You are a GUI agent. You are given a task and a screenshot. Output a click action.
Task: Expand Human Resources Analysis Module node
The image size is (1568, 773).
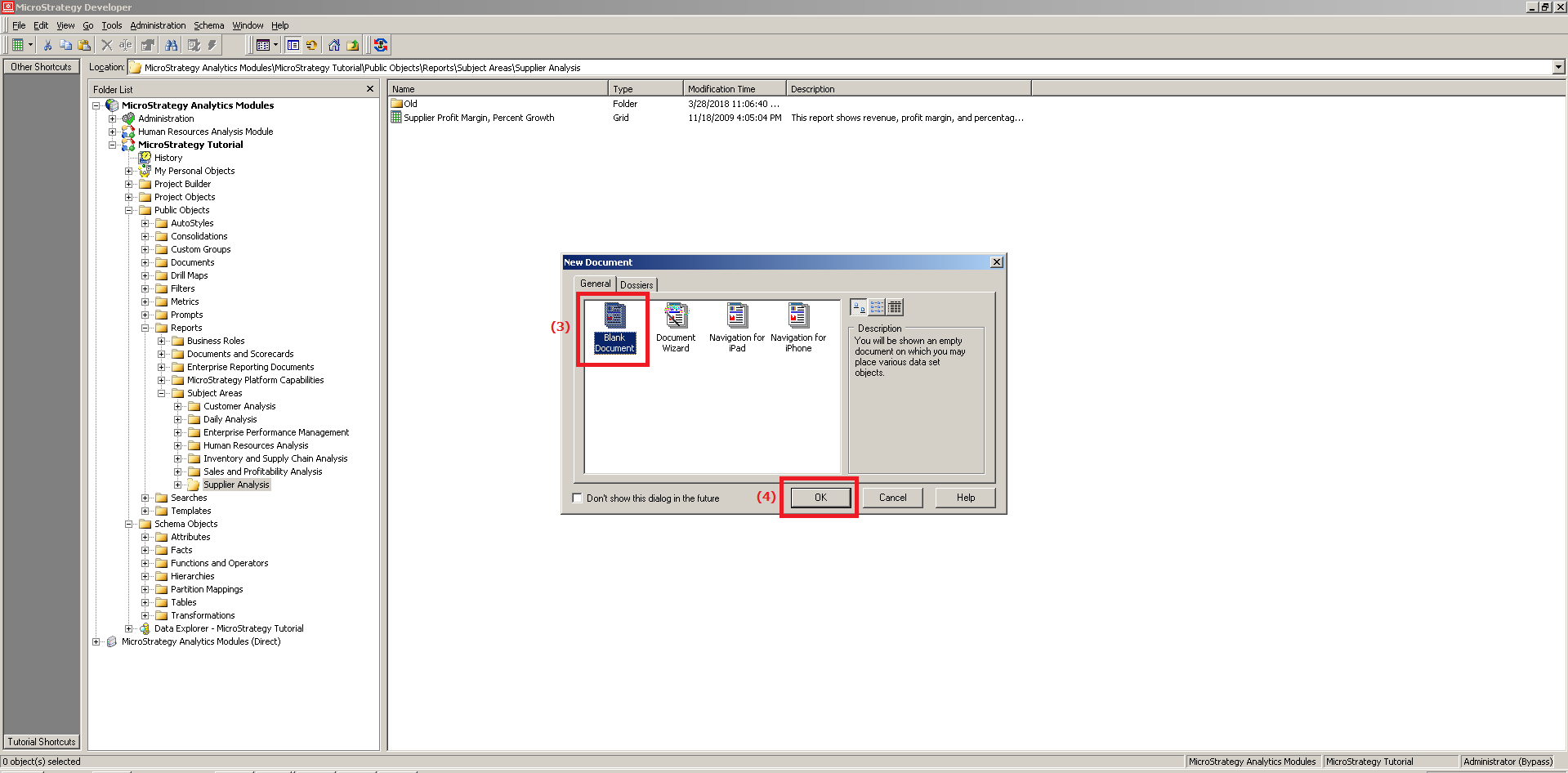113,132
